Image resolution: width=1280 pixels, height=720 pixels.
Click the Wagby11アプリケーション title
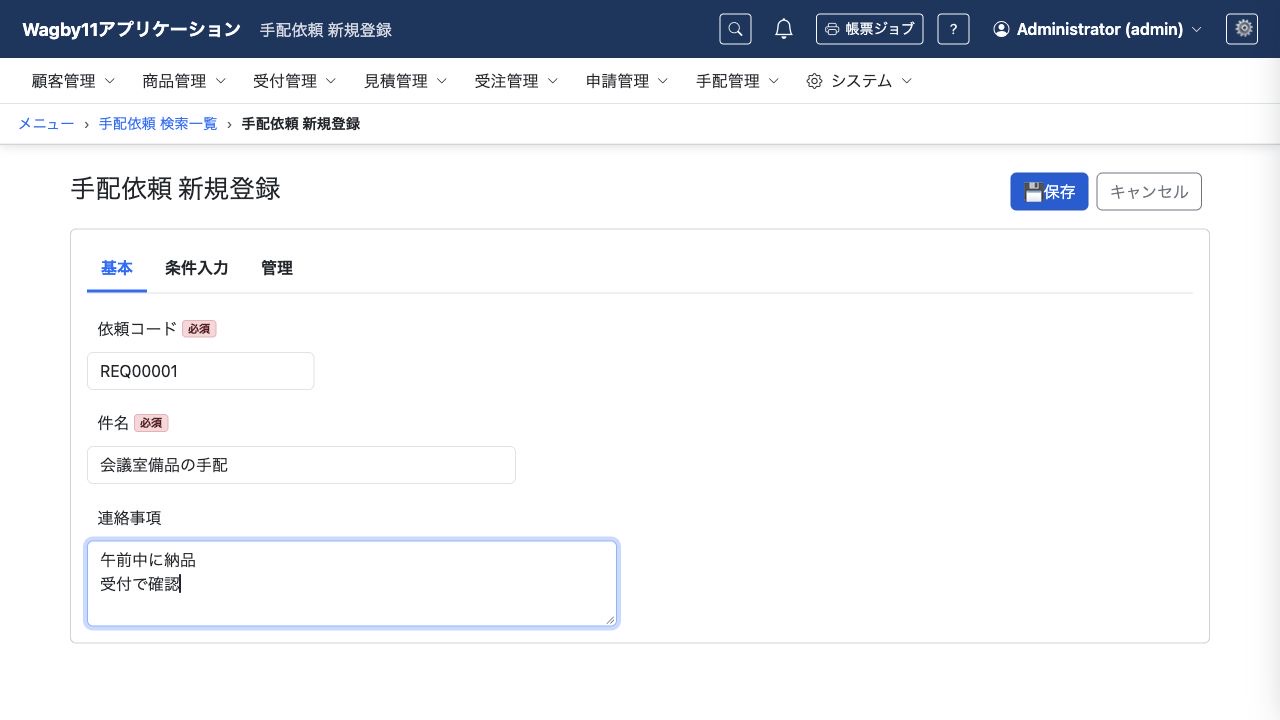[132, 29]
